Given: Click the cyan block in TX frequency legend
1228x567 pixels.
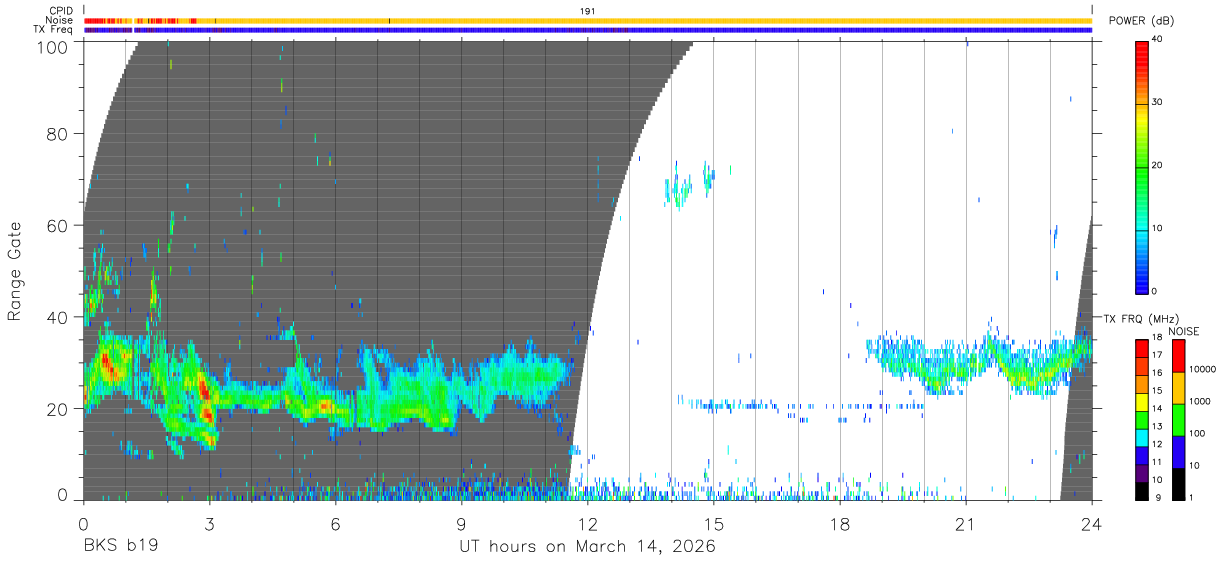Looking at the screenshot, I should point(1141,437).
